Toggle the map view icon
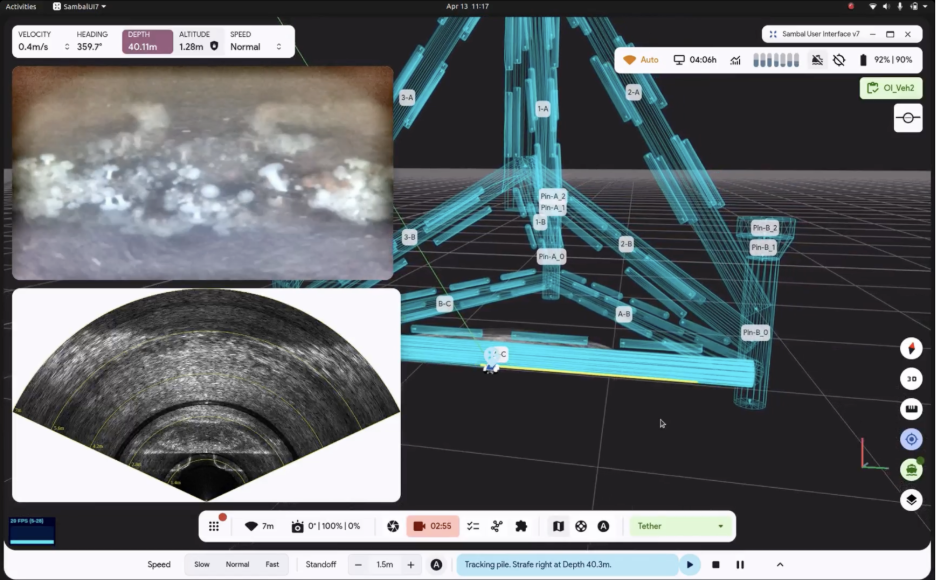Image resolution: width=936 pixels, height=580 pixels. coord(558,526)
